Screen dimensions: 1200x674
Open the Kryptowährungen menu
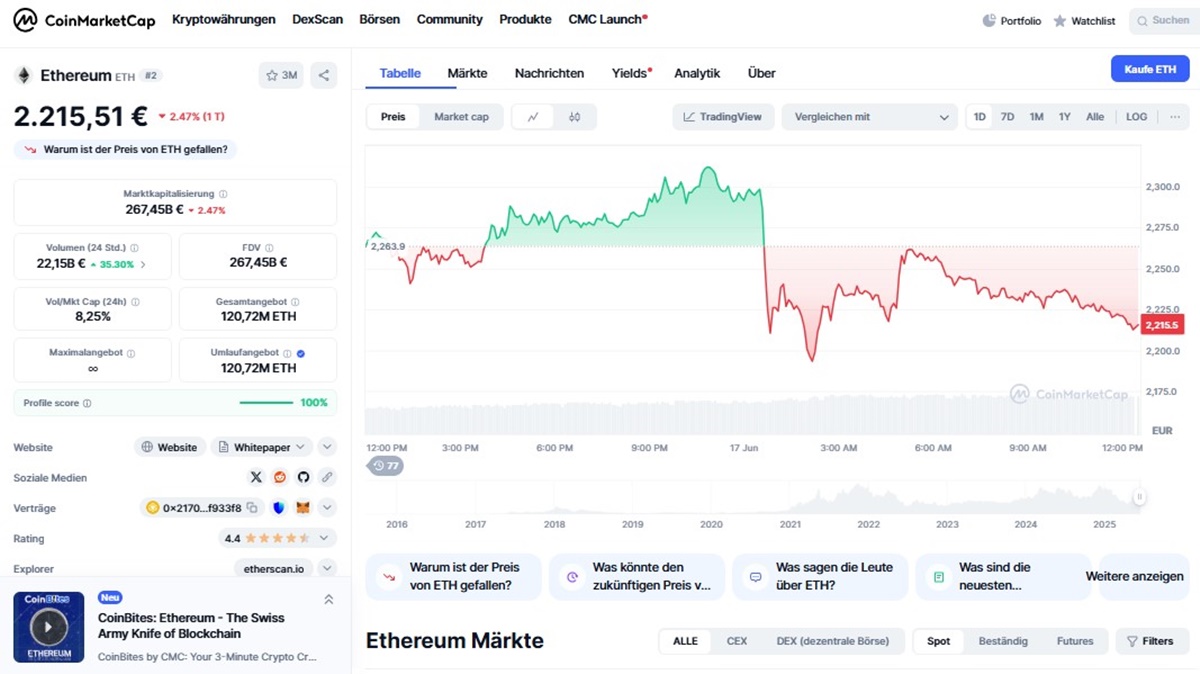(224, 20)
